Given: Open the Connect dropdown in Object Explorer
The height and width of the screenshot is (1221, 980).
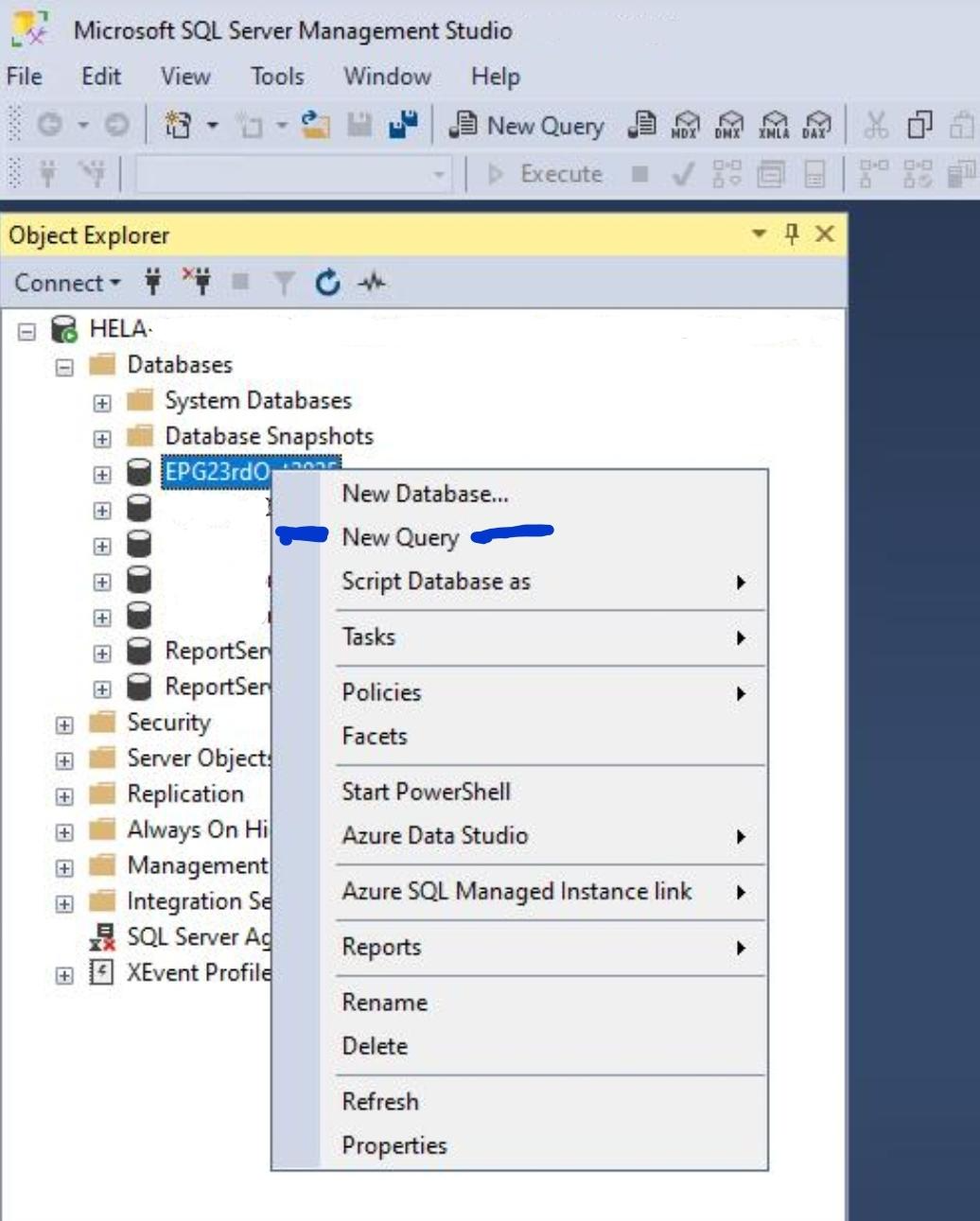Looking at the screenshot, I should point(67,283).
